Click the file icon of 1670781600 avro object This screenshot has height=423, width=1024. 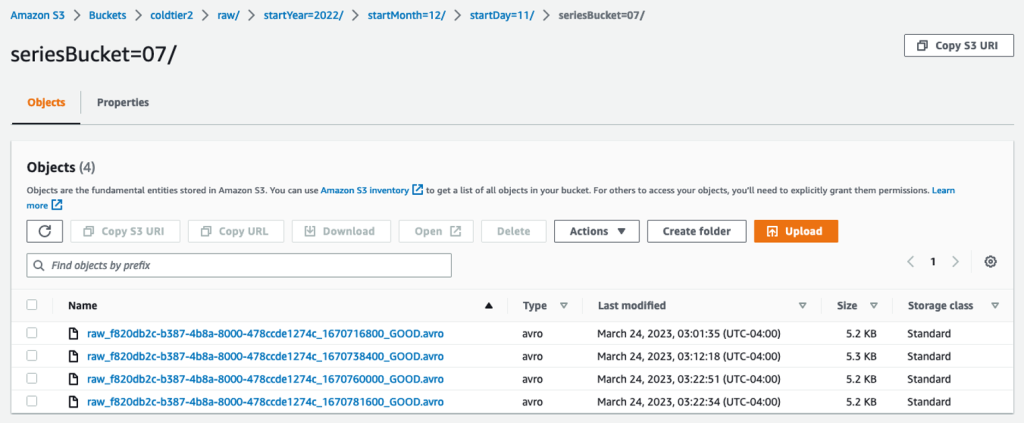pyautogui.click(x=74, y=402)
